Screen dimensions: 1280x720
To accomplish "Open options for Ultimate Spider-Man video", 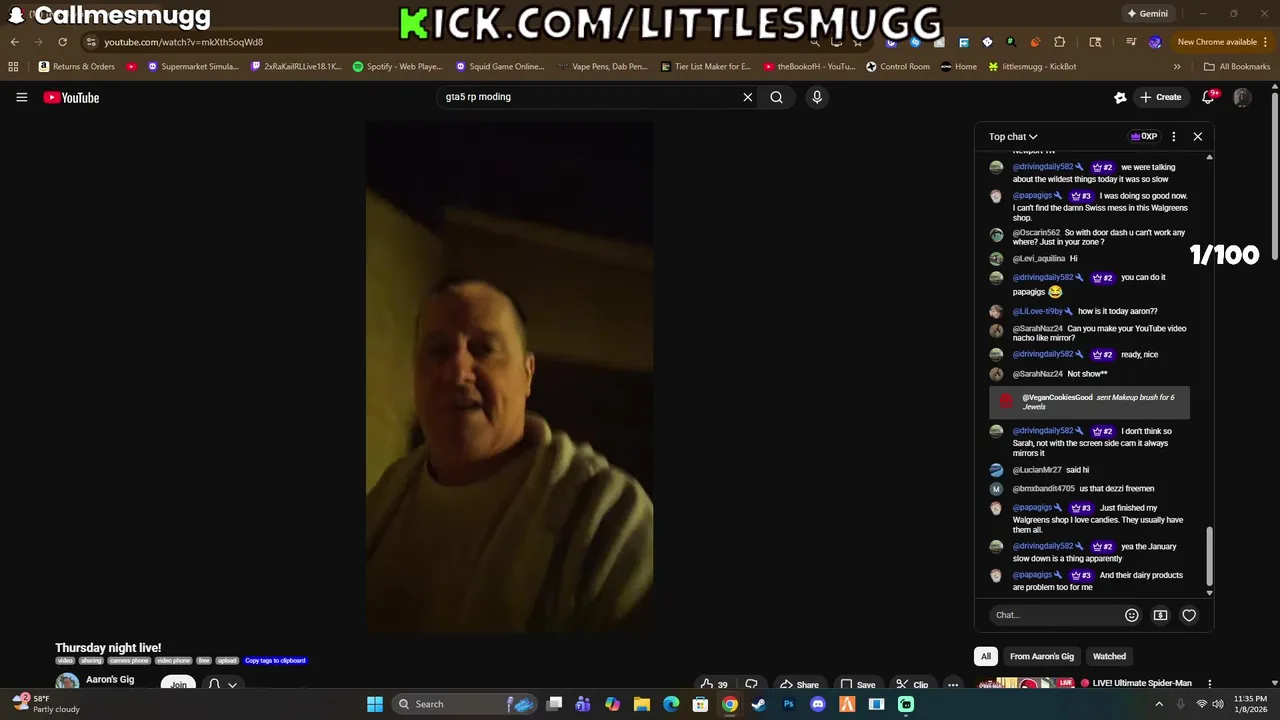I will point(1209,684).
